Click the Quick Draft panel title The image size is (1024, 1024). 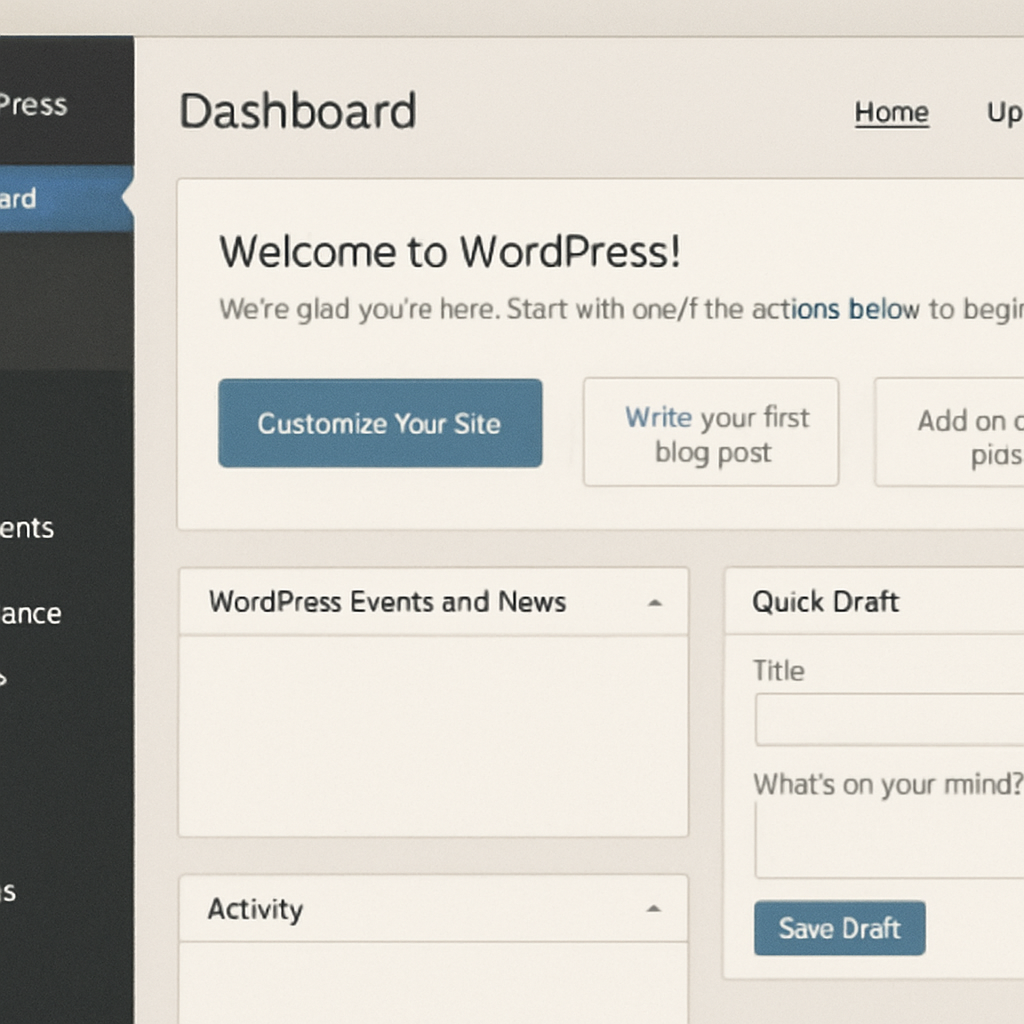pos(825,601)
